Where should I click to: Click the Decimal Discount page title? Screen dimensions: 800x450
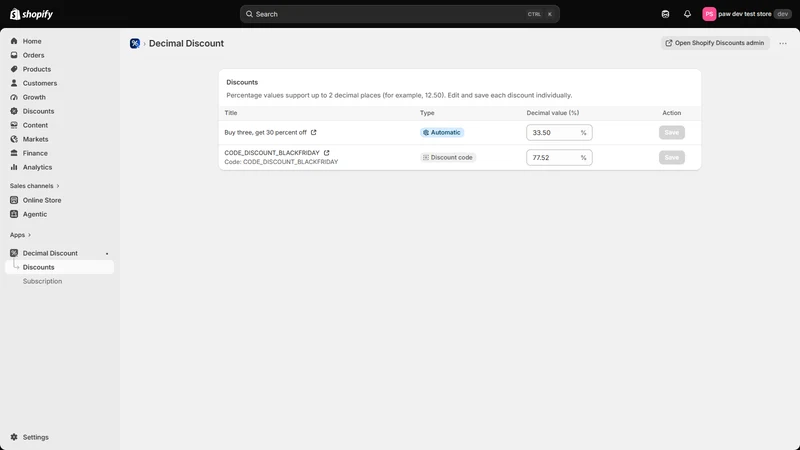(186, 43)
